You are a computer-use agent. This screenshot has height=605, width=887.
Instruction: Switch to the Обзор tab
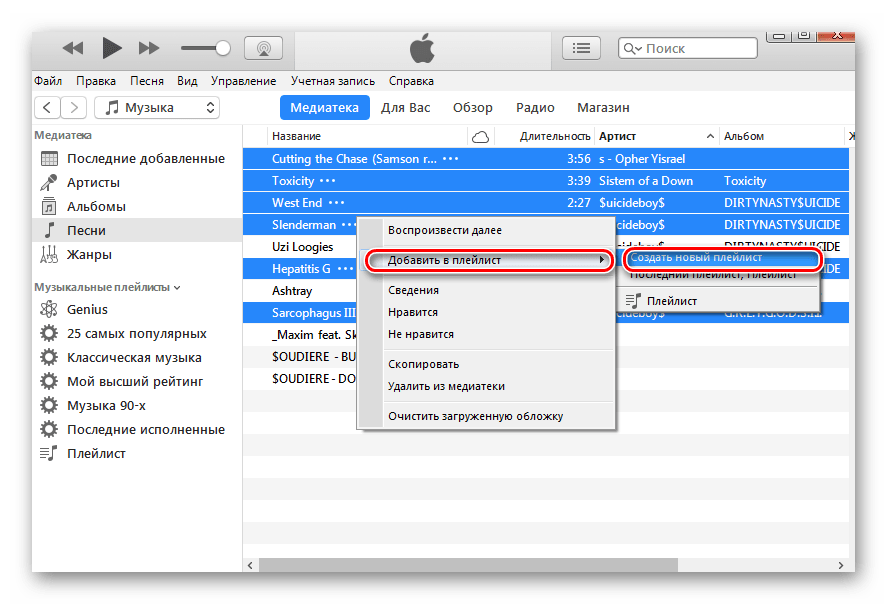point(473,108)
